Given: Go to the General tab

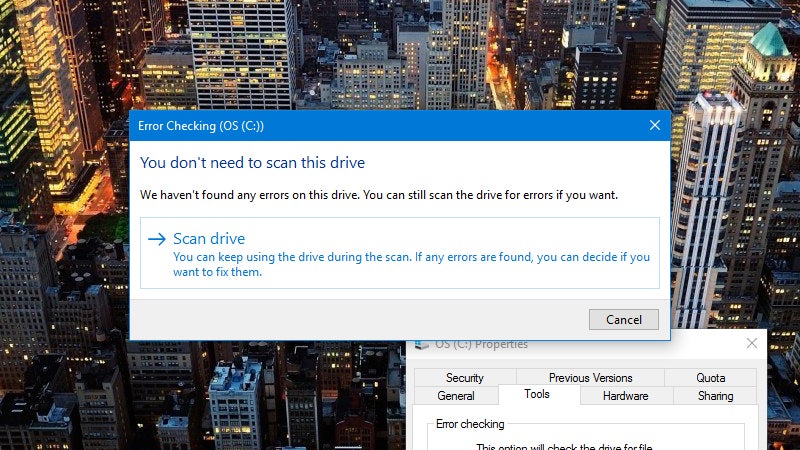Looking at the screenshot, I should [x=455, y=396].
